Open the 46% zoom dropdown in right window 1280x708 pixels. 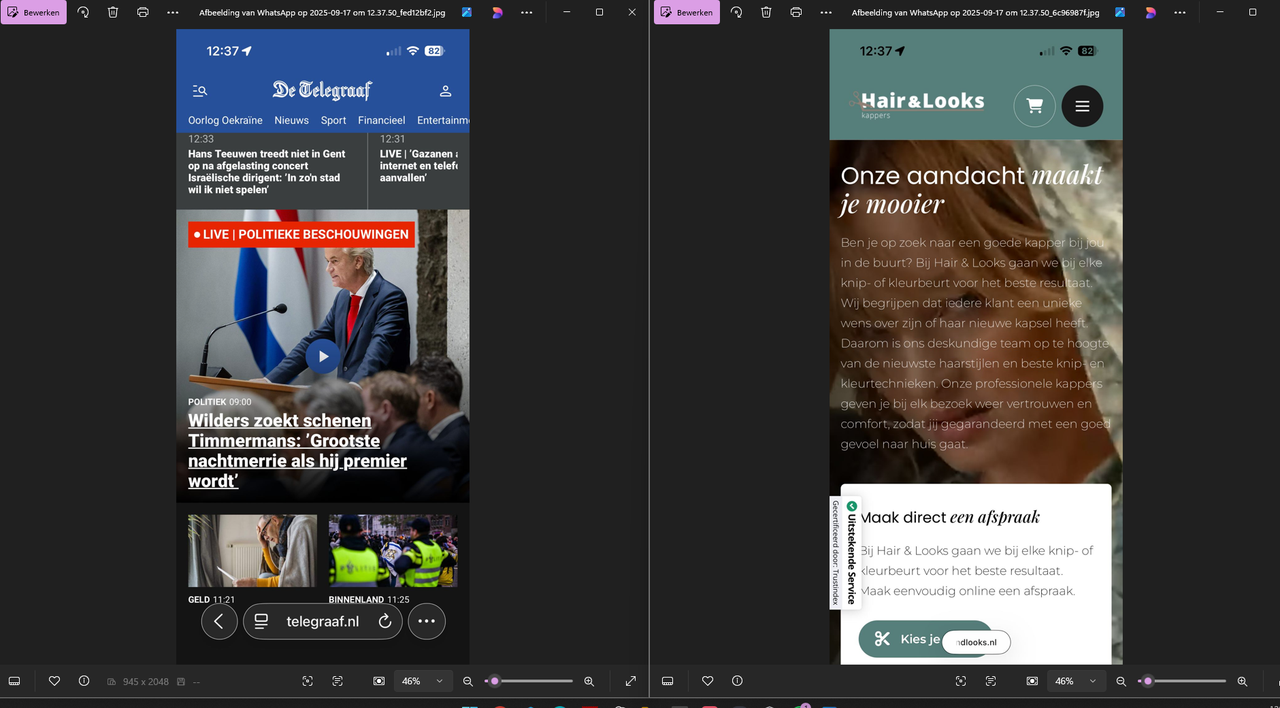coord(1075,681)
